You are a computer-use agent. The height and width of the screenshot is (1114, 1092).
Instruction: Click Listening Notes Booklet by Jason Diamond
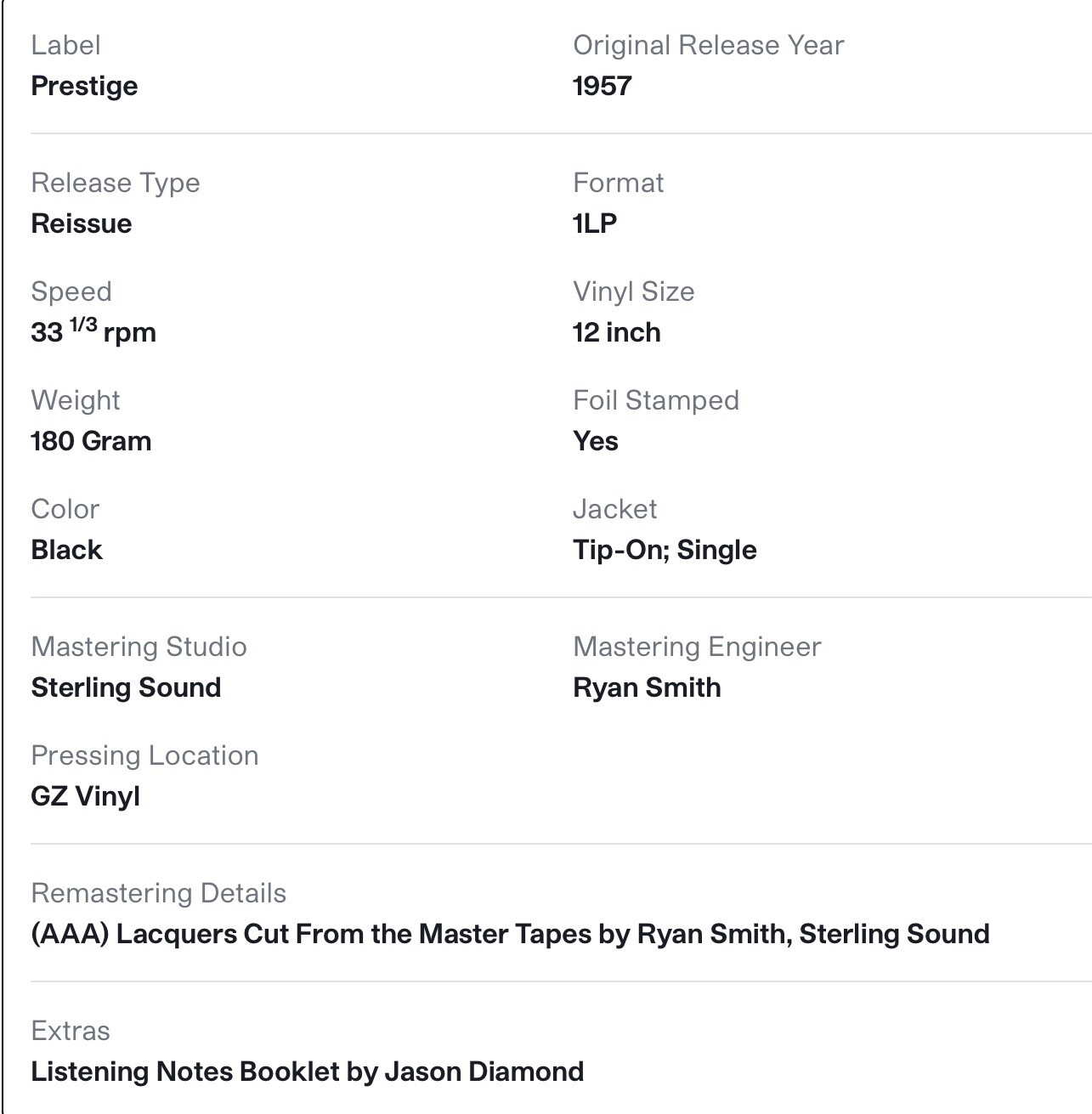coord(307,1072)
